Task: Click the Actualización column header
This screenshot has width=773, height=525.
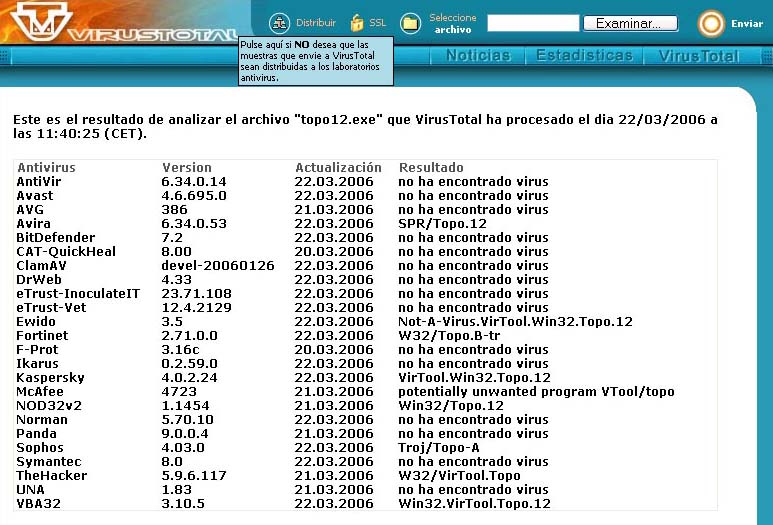Action: [338, 168]
